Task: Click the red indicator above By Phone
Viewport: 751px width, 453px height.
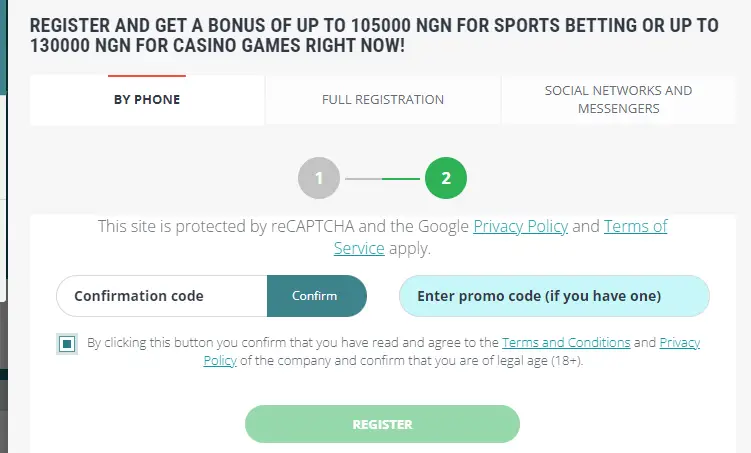Action: 147,76
